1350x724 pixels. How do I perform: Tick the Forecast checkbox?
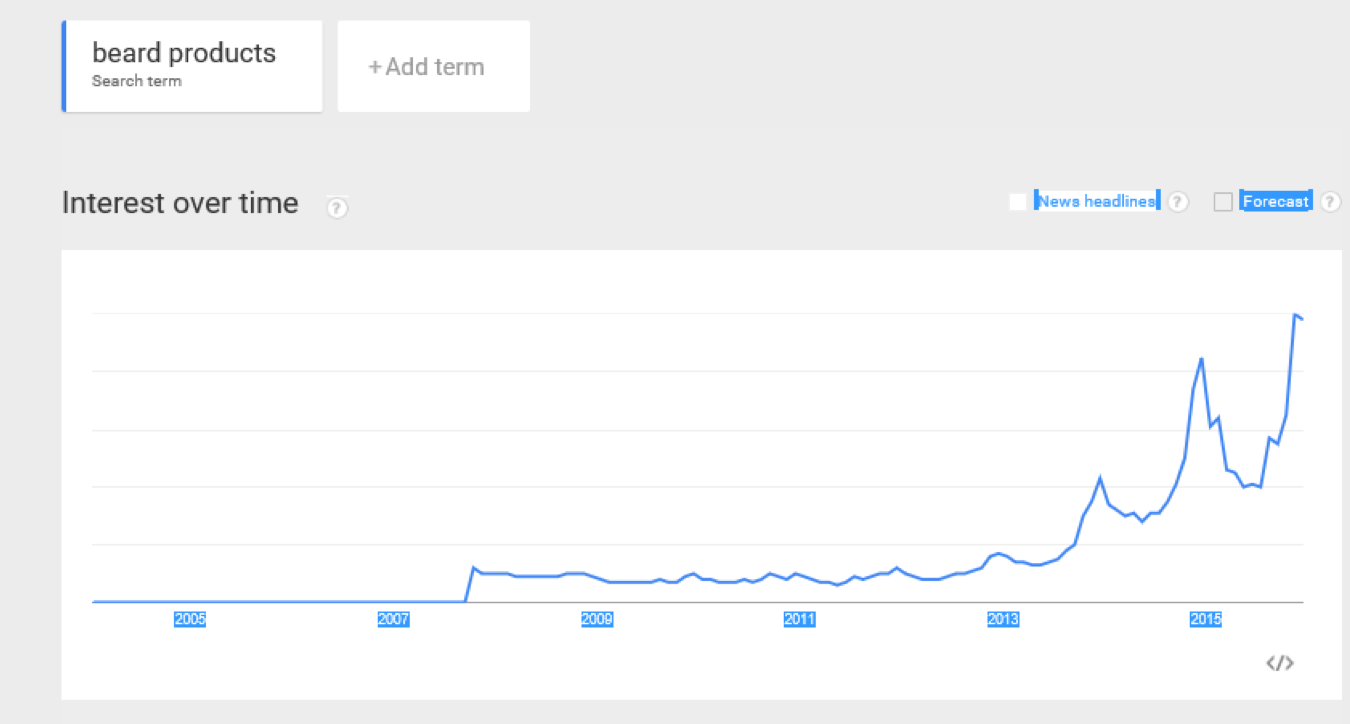[x=1223, y=202]
